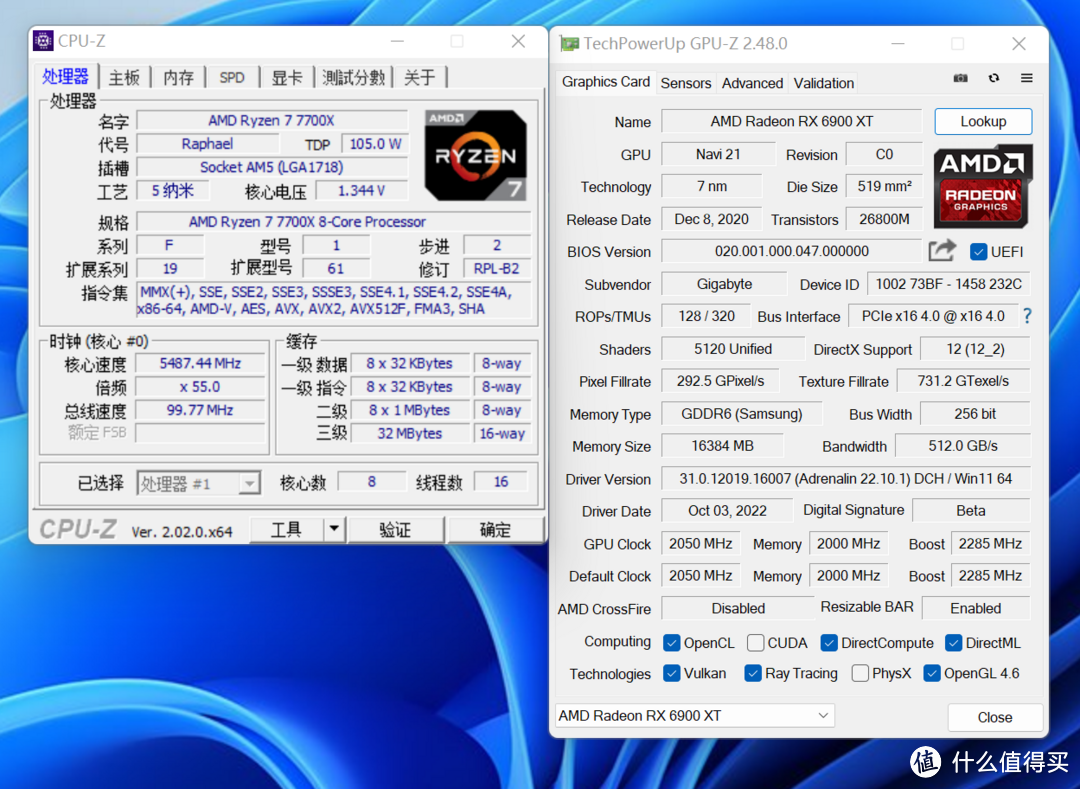
Task: Click the AMD CrossFire Disabled value
Action: 738,608
